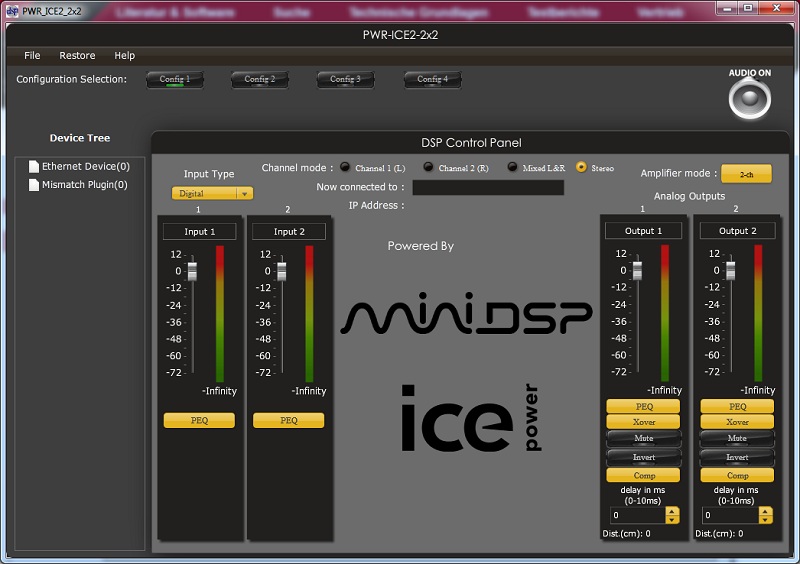Screen dimensions: 800x564
Task: Click the Ethernet Device document icon
Action: tap(34, 167)
